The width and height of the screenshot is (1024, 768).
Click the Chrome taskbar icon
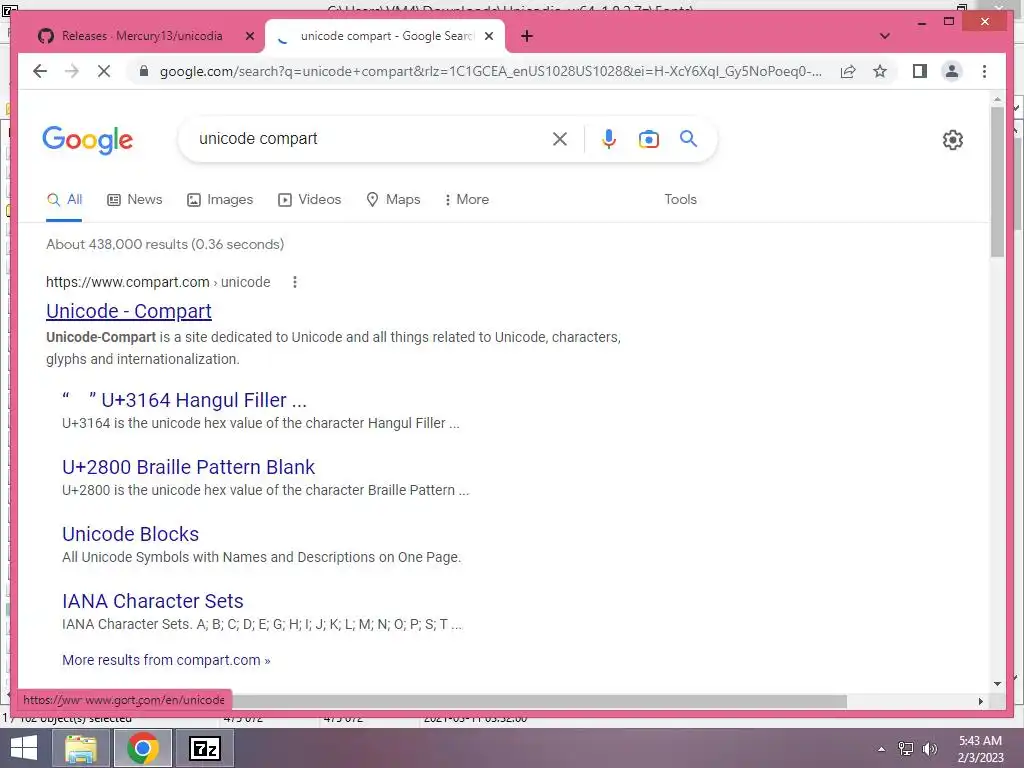(x=142, y=748)
